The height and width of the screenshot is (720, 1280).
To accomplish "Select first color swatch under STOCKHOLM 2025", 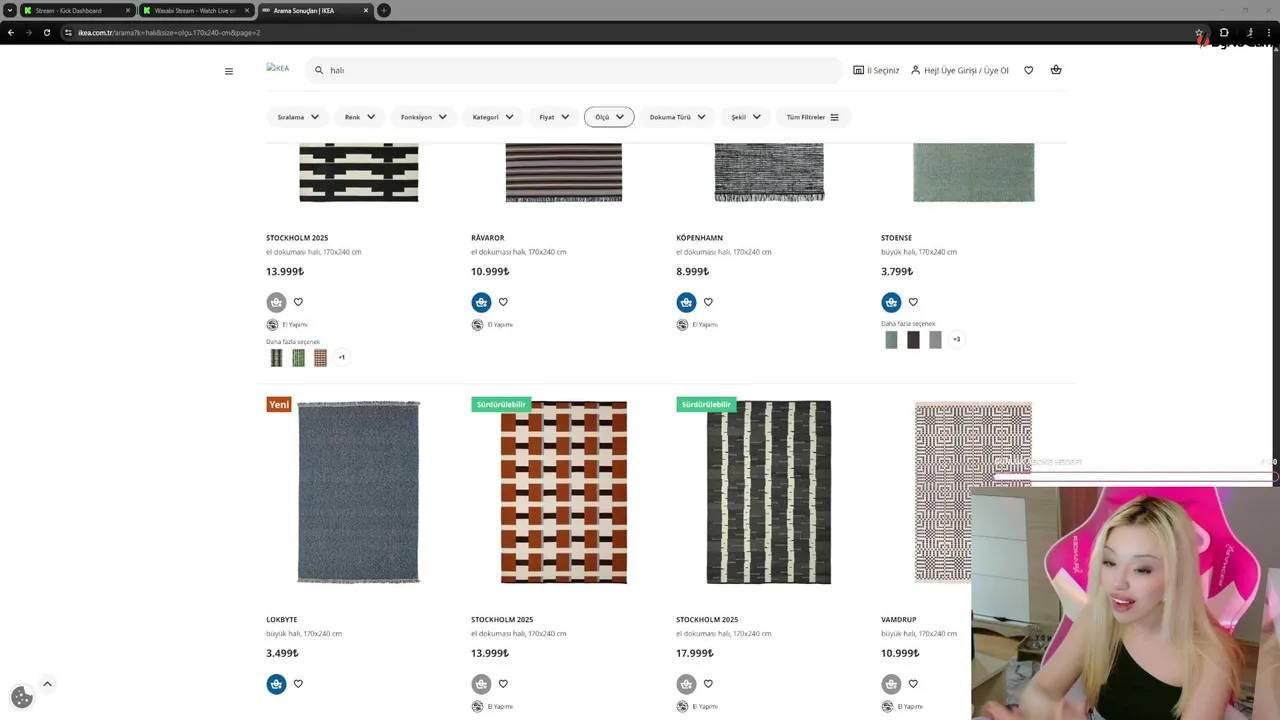I will (x=276, y=357).
